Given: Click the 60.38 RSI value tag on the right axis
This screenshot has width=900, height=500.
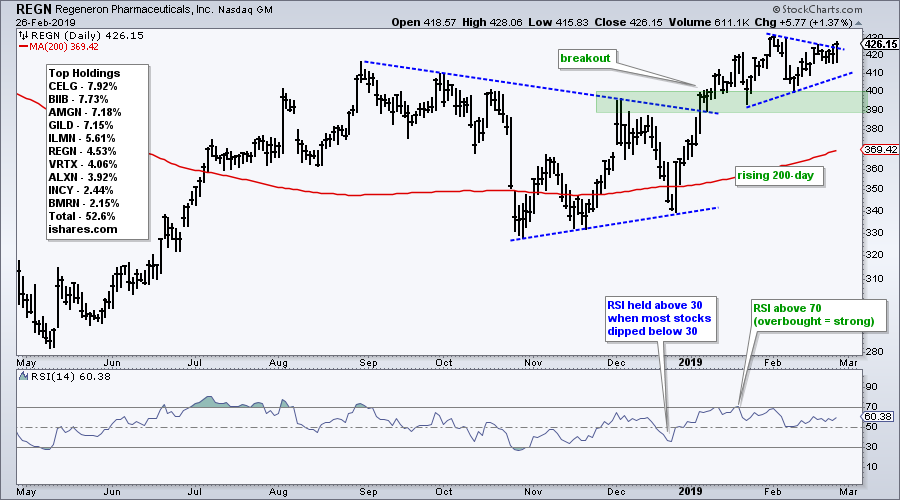Looking at the screenshot, I should [x=878, y=417].
